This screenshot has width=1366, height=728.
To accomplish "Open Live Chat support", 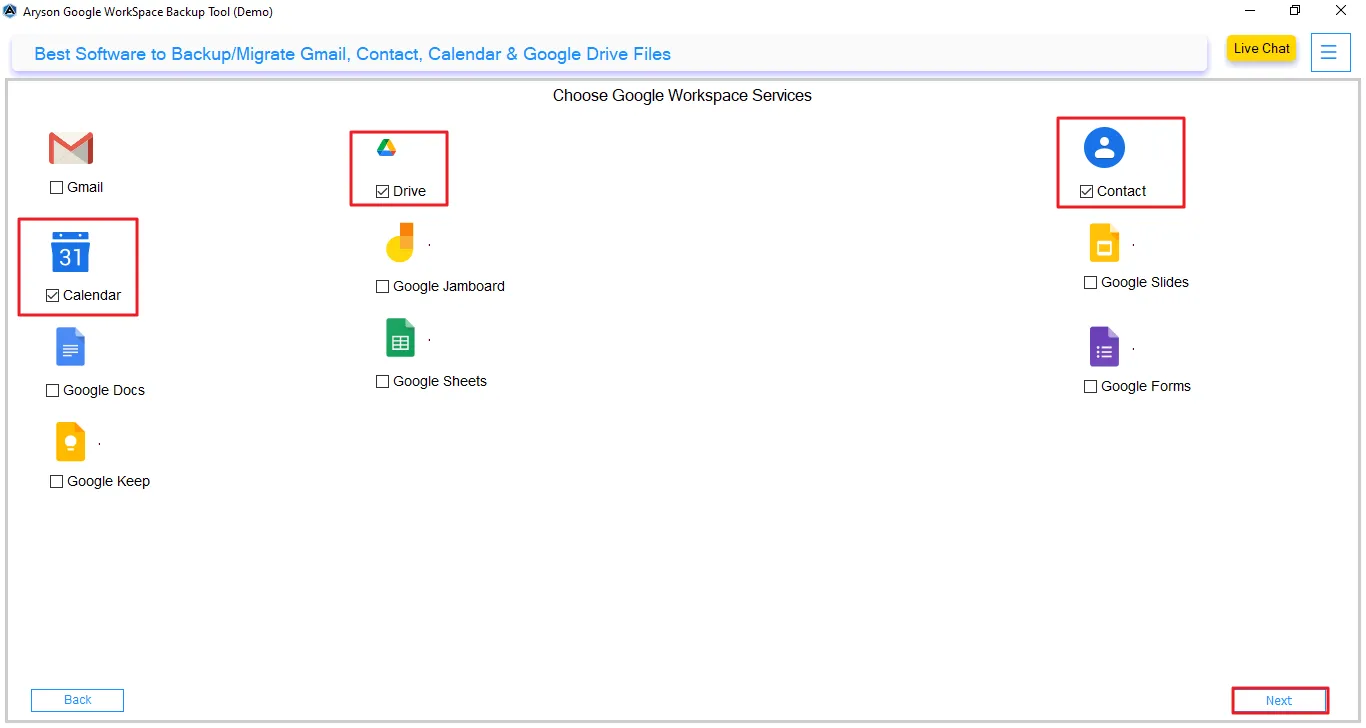I will [1261, 48].
